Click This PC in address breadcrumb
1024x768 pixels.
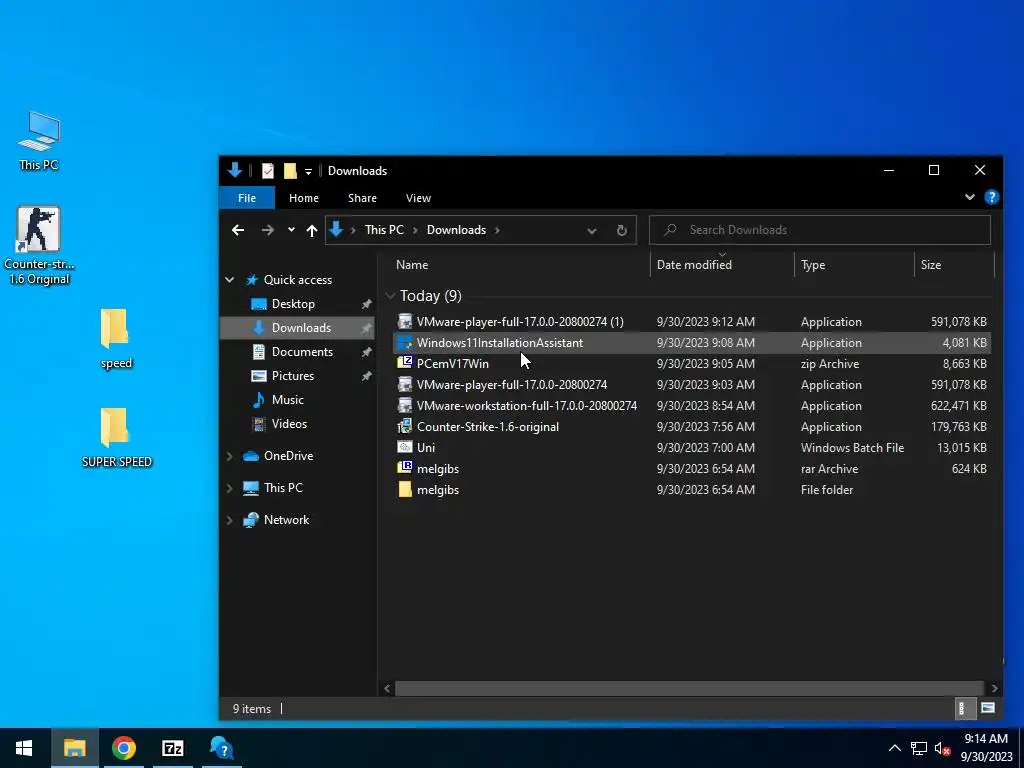pyautogui.click(x=384, y=230)
